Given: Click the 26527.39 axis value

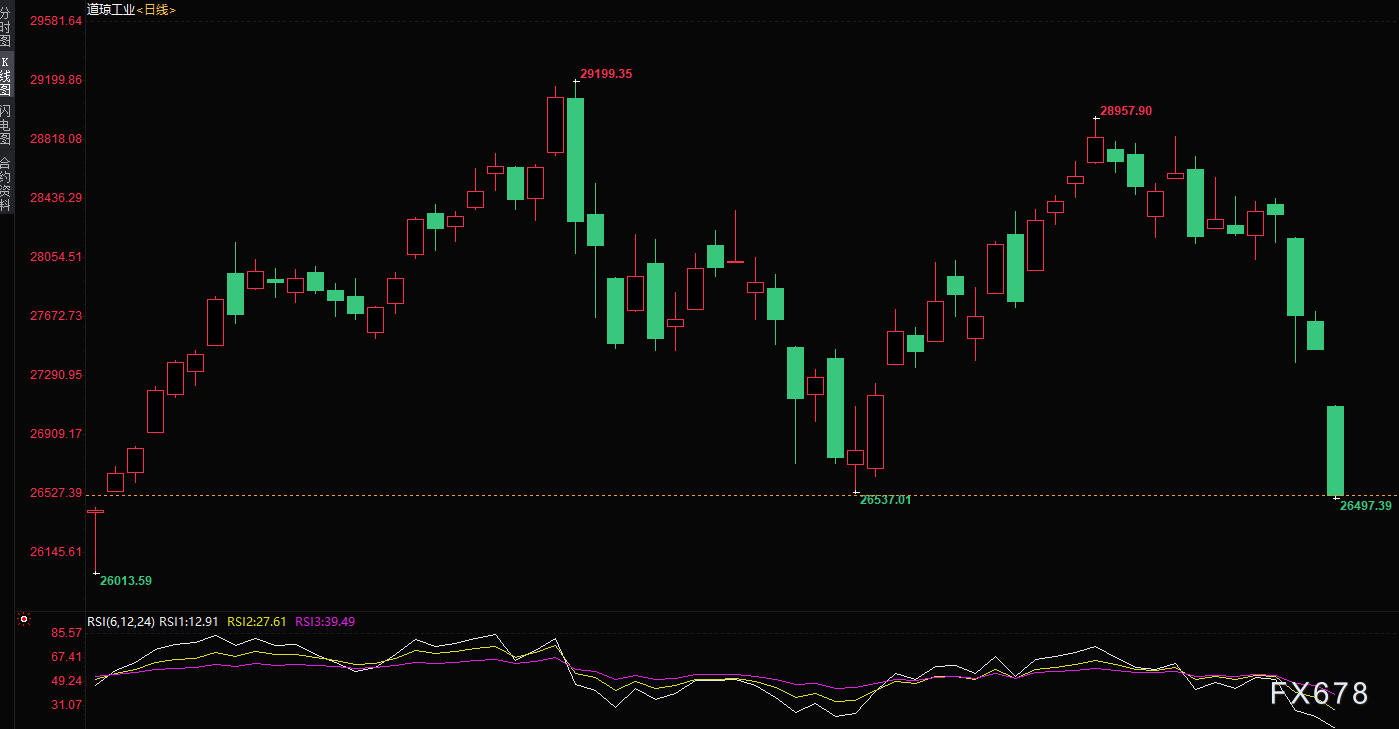Looking at the screenshot, I should click(56, 492).
